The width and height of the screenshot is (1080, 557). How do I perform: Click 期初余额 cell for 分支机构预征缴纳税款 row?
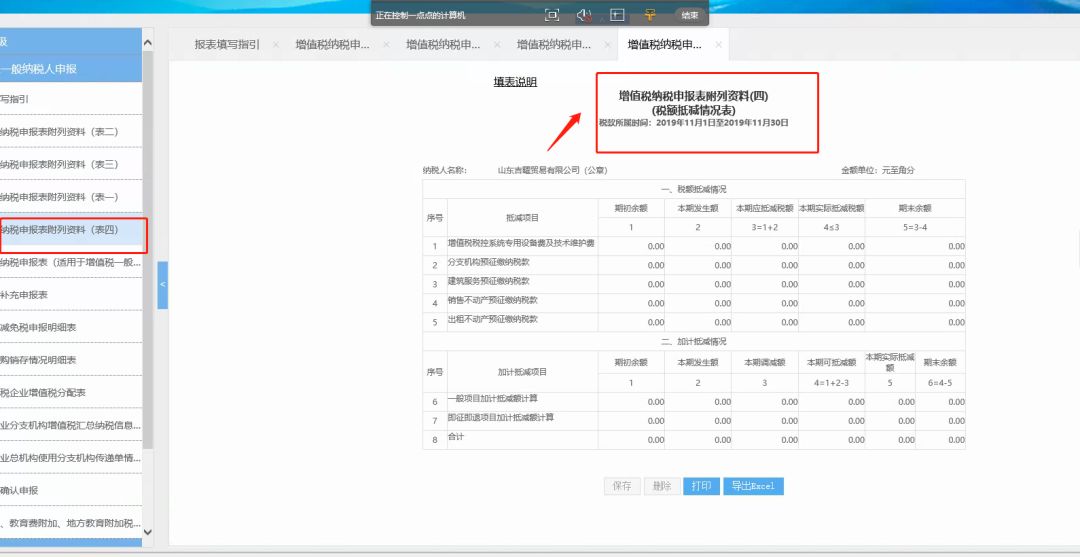[631, 265]
